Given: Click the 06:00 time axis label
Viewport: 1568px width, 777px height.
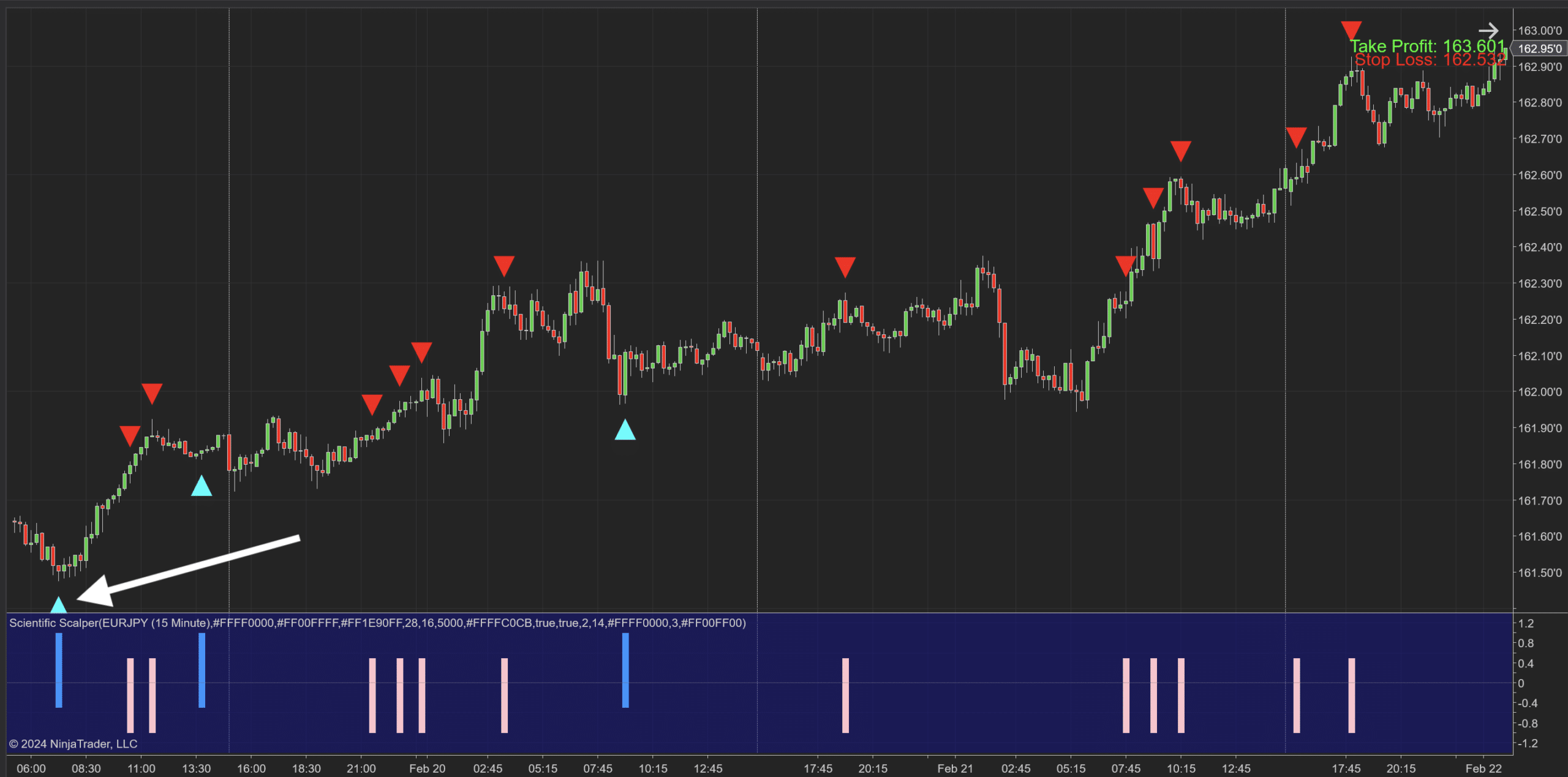Looking at the screenshot, I should [x=31, y=768].
